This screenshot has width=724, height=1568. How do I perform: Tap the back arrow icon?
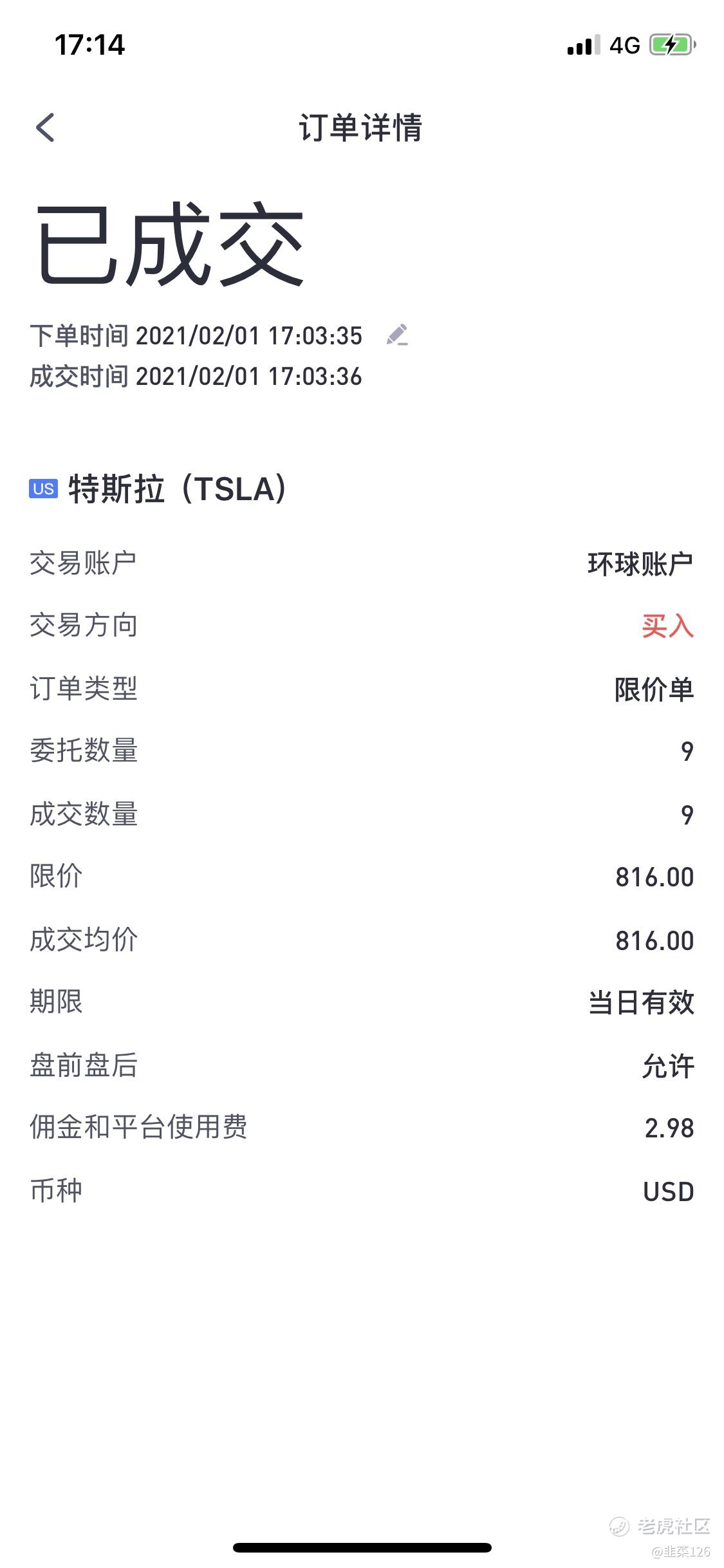pyautogui.click(x=45, y=127)
